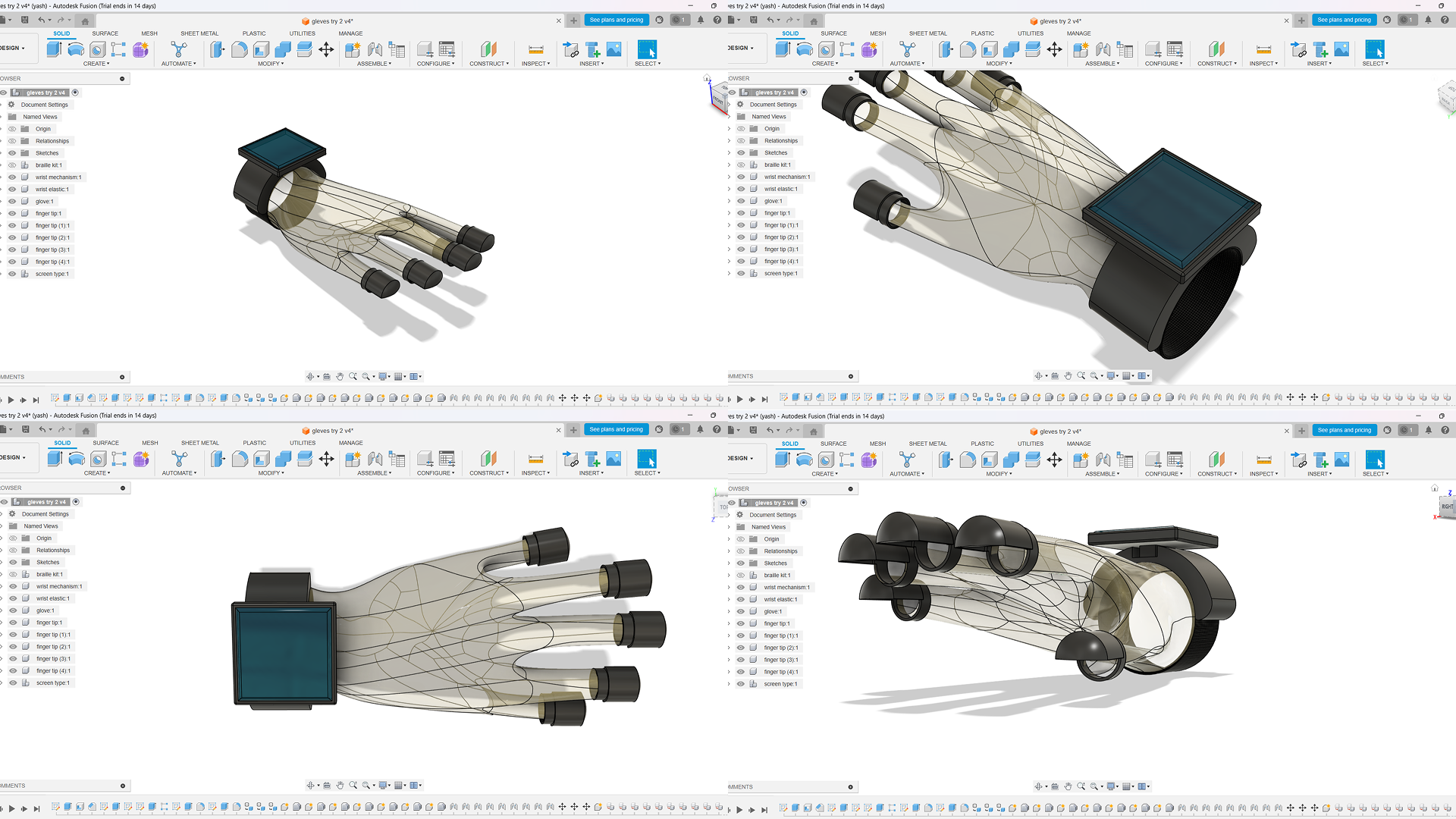1456x819 pixels.
Task: Click notifications bell in close-up glove window
Action: (x=1428, y=20)
